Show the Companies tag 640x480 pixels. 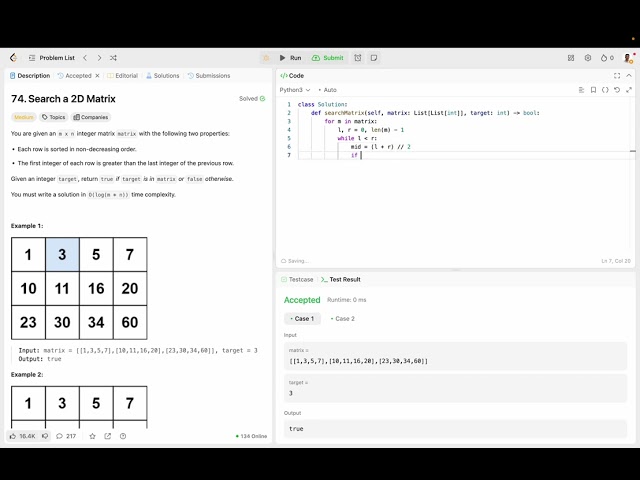91,117
